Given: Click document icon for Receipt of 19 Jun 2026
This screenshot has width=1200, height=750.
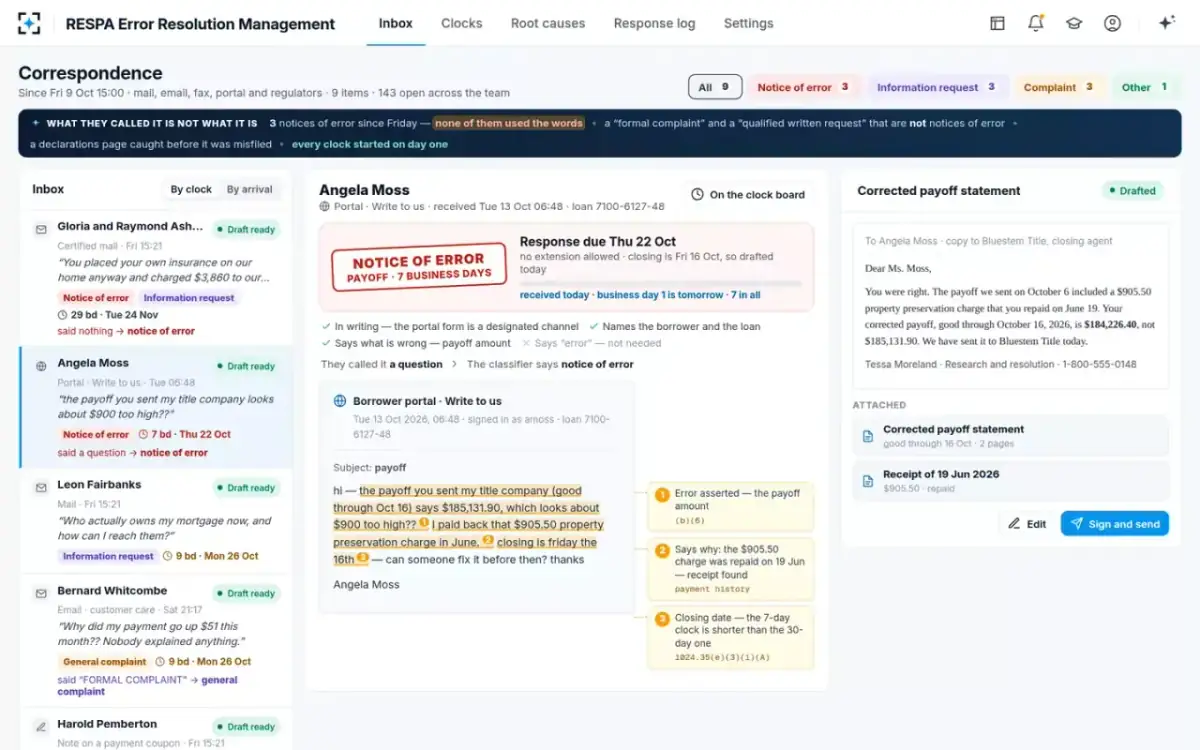Looking at the screenshot, I should point(868,481).
